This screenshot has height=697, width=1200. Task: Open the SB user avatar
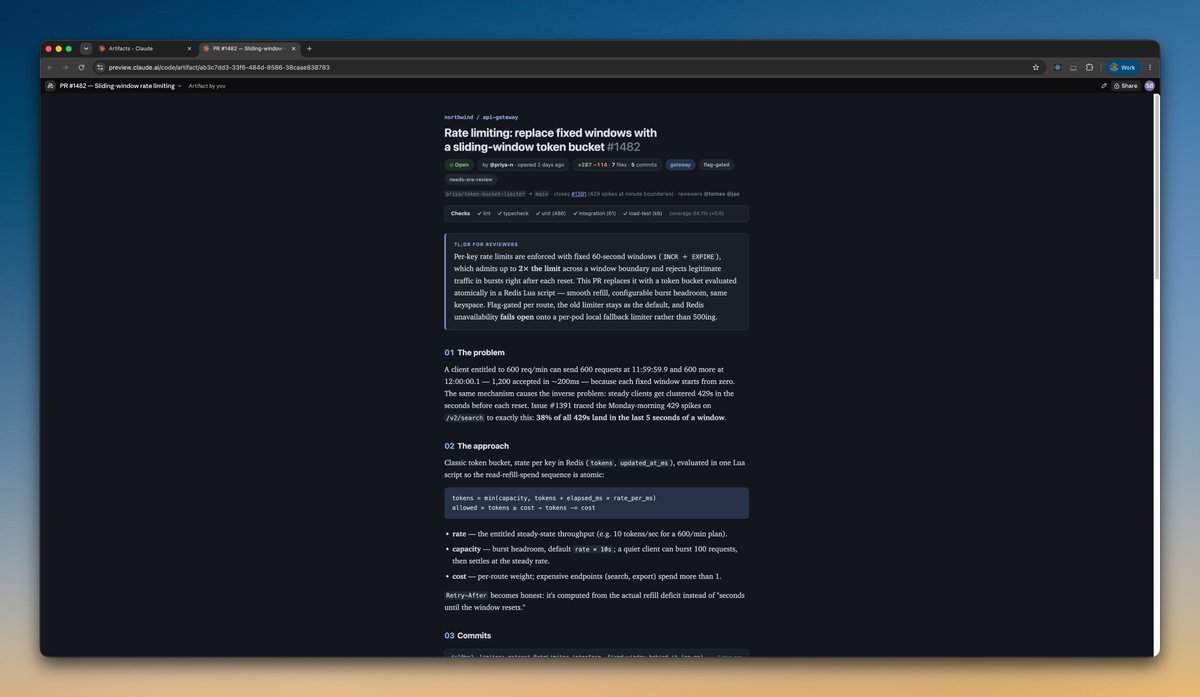(1149, 86)
